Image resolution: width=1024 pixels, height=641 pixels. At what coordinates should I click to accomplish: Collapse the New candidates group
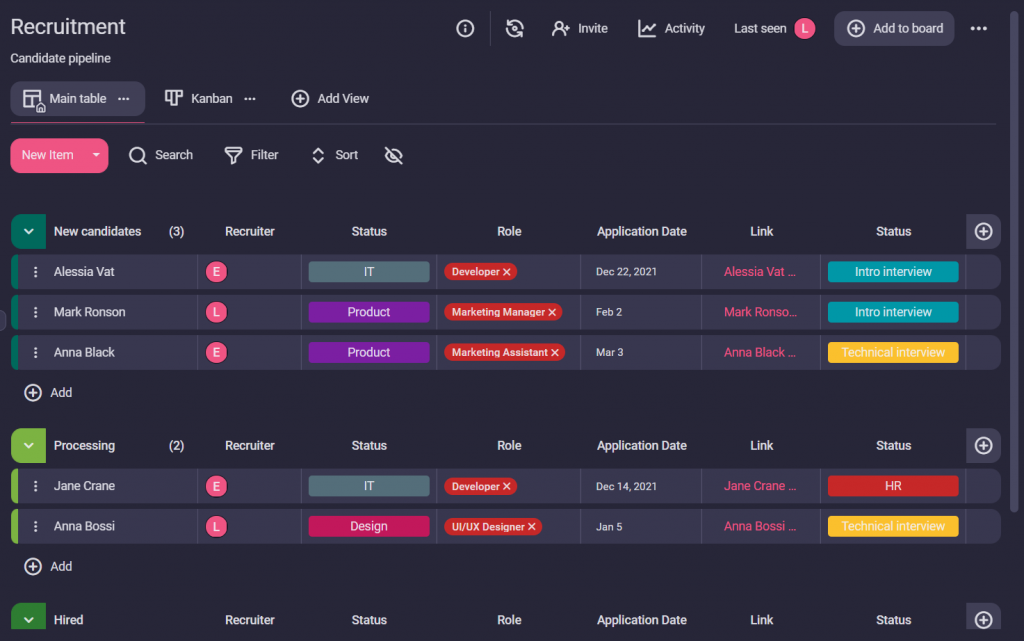pyautogui.click(x=28, y=231)
